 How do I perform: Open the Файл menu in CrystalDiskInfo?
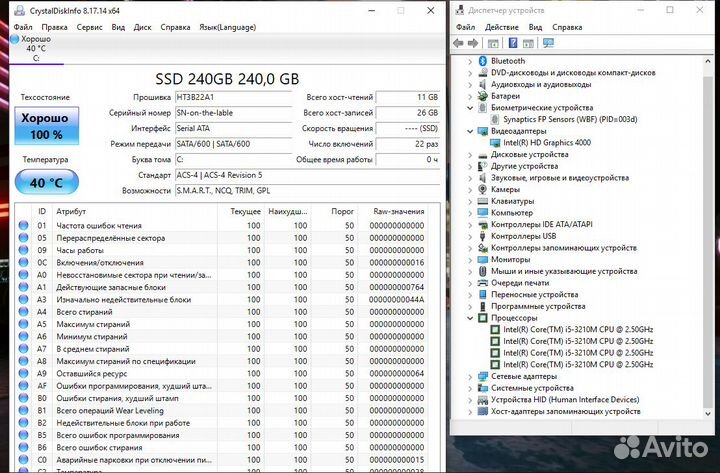click(x=23, y=27)
